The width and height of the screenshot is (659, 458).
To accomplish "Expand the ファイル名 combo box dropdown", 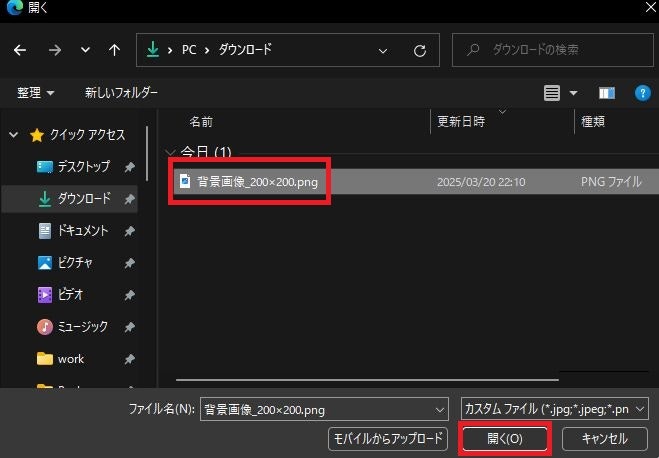I will tap(440, 410).
